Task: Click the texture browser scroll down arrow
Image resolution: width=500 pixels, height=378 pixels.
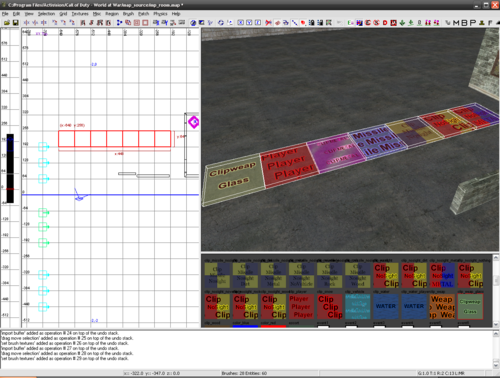Action: pos(496,324)
